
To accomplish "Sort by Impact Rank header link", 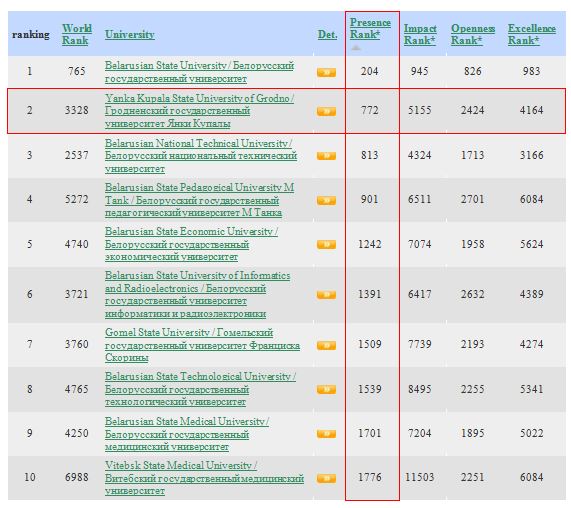I will pos(420,34).
